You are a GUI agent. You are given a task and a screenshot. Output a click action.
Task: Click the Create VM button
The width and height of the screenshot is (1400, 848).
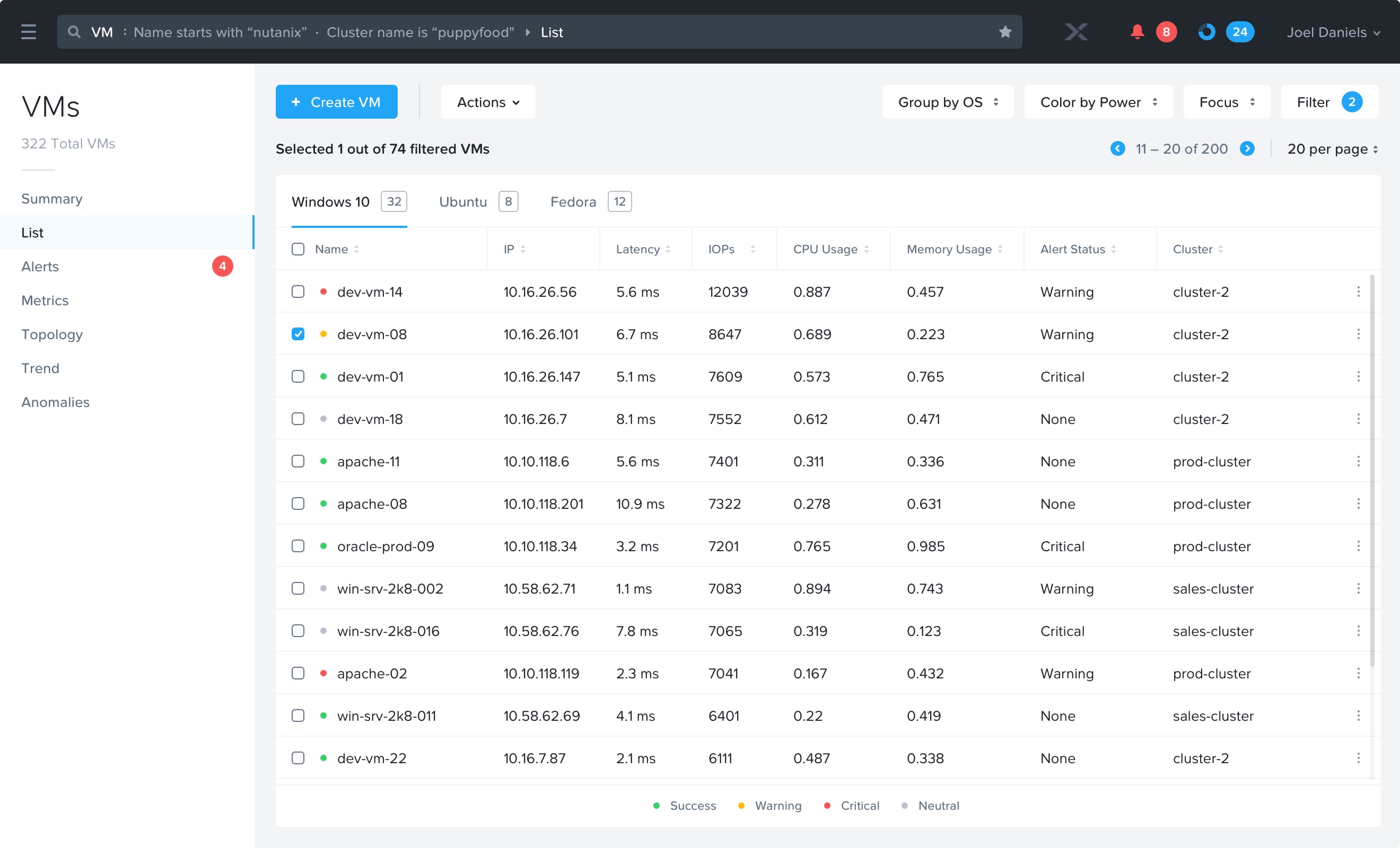click(336, 102)
